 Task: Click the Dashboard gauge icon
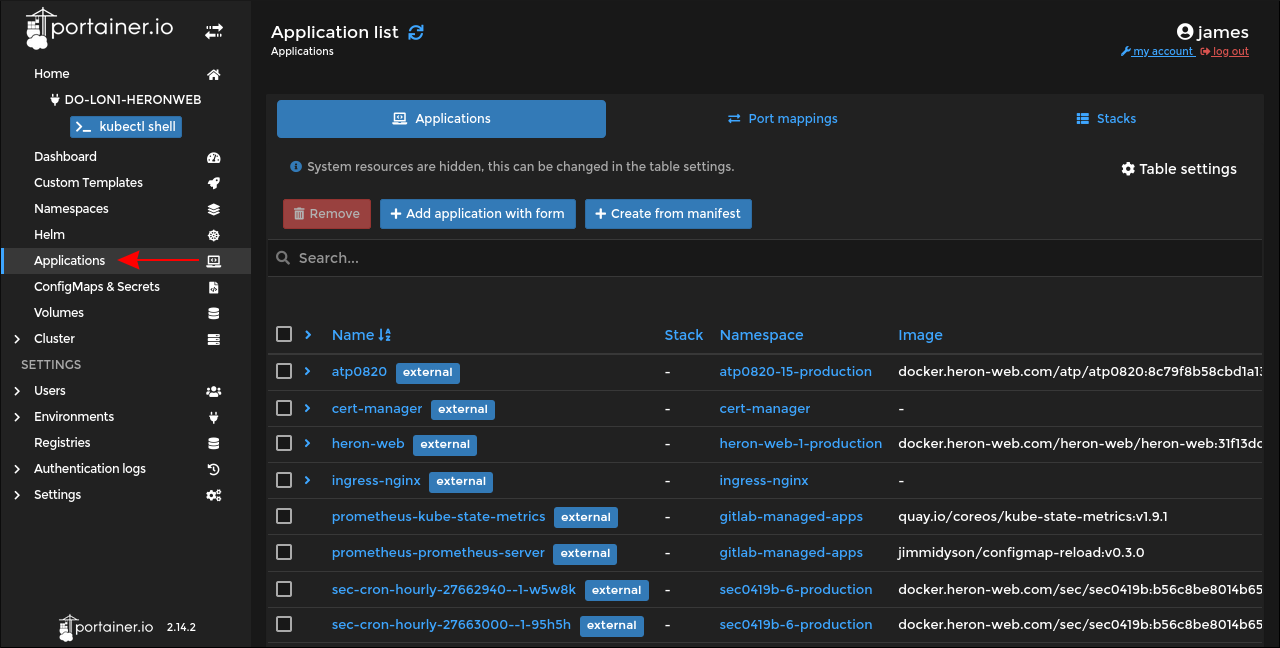pos(213,157)
